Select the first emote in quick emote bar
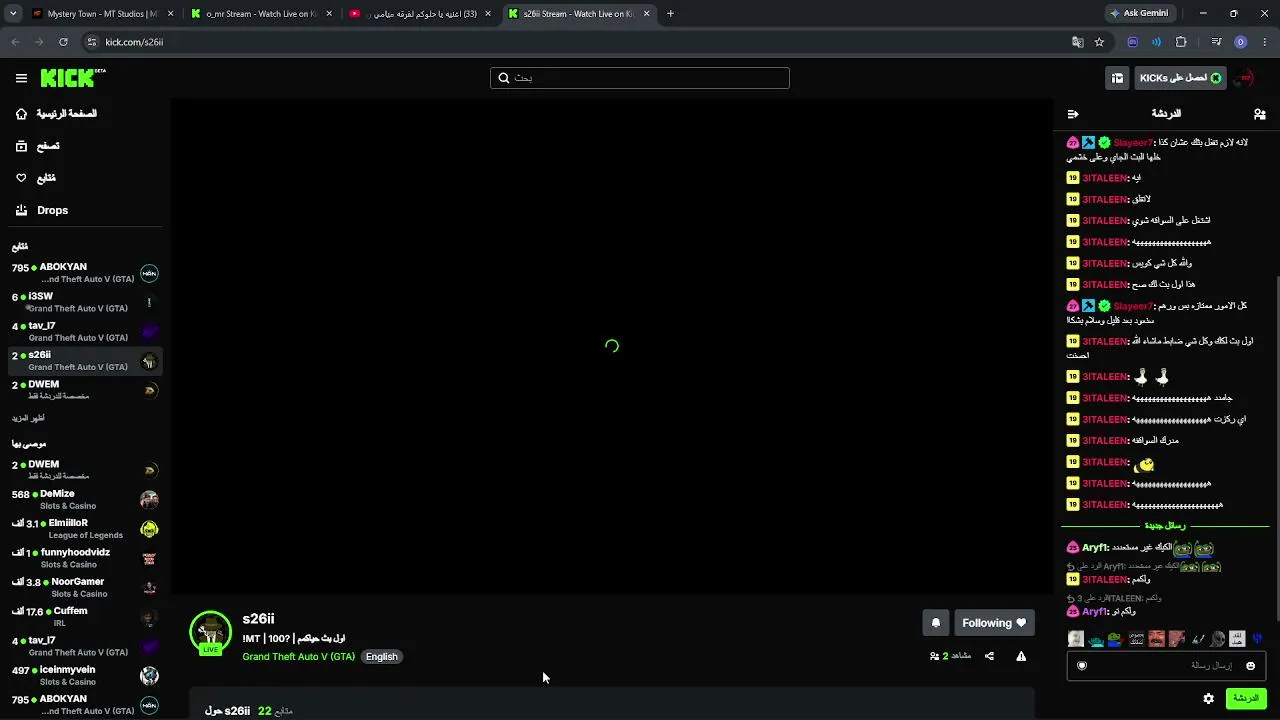Image resolution: width=1280 pixels, height=720 pixels. (x=1076, y=639)
